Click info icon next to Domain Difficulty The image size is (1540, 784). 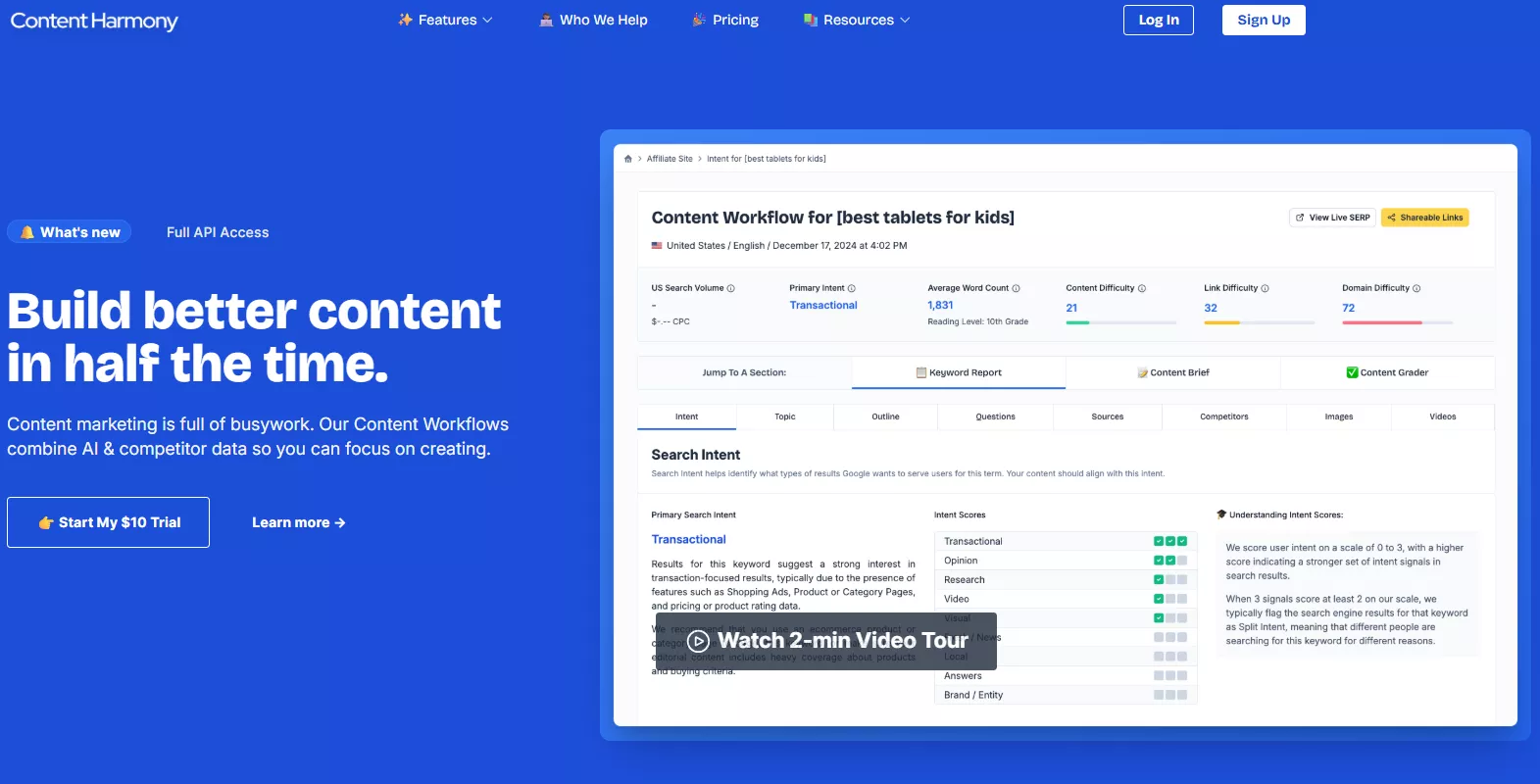pos(1417,288)
